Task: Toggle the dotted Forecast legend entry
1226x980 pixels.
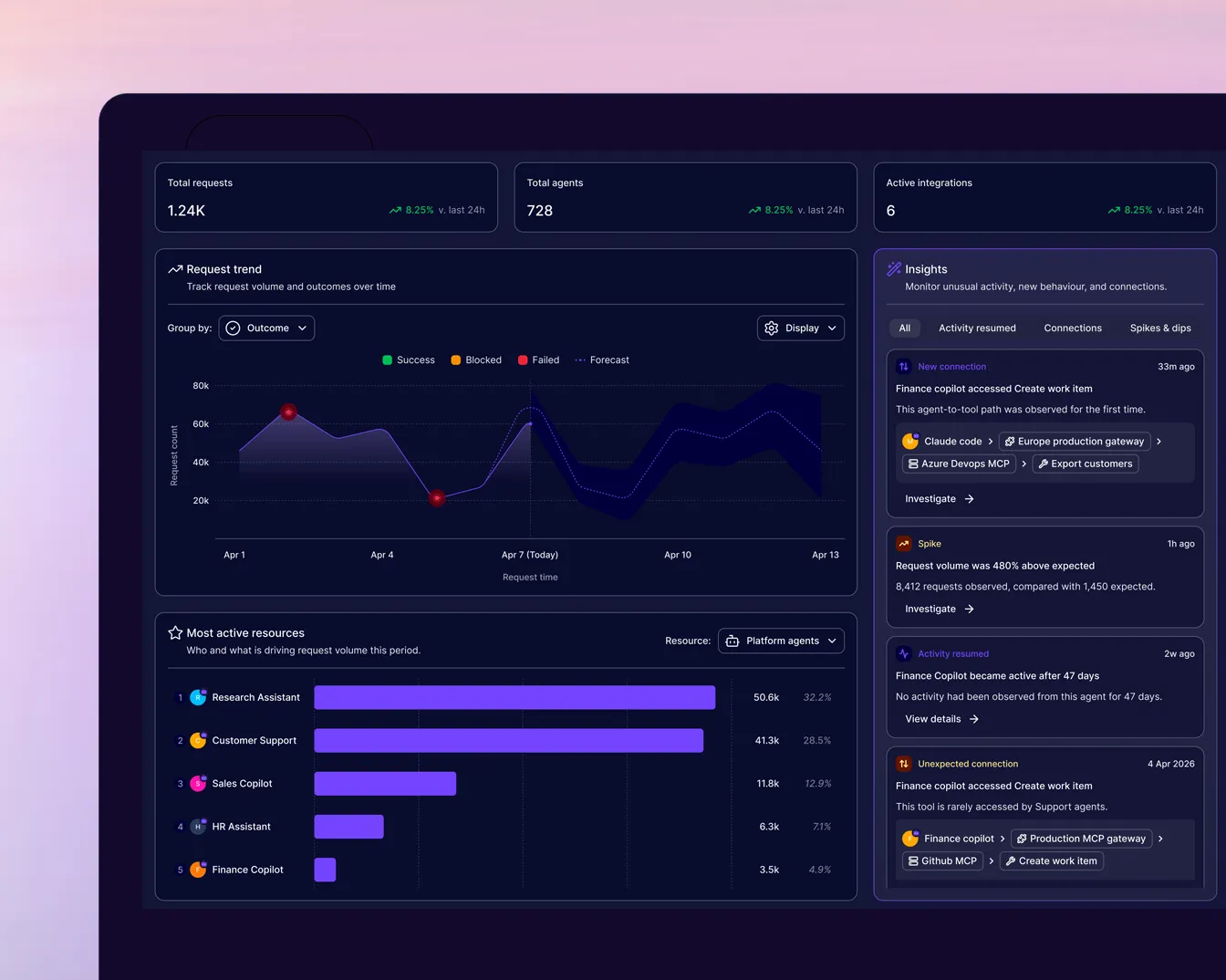Action: [602, 360]
